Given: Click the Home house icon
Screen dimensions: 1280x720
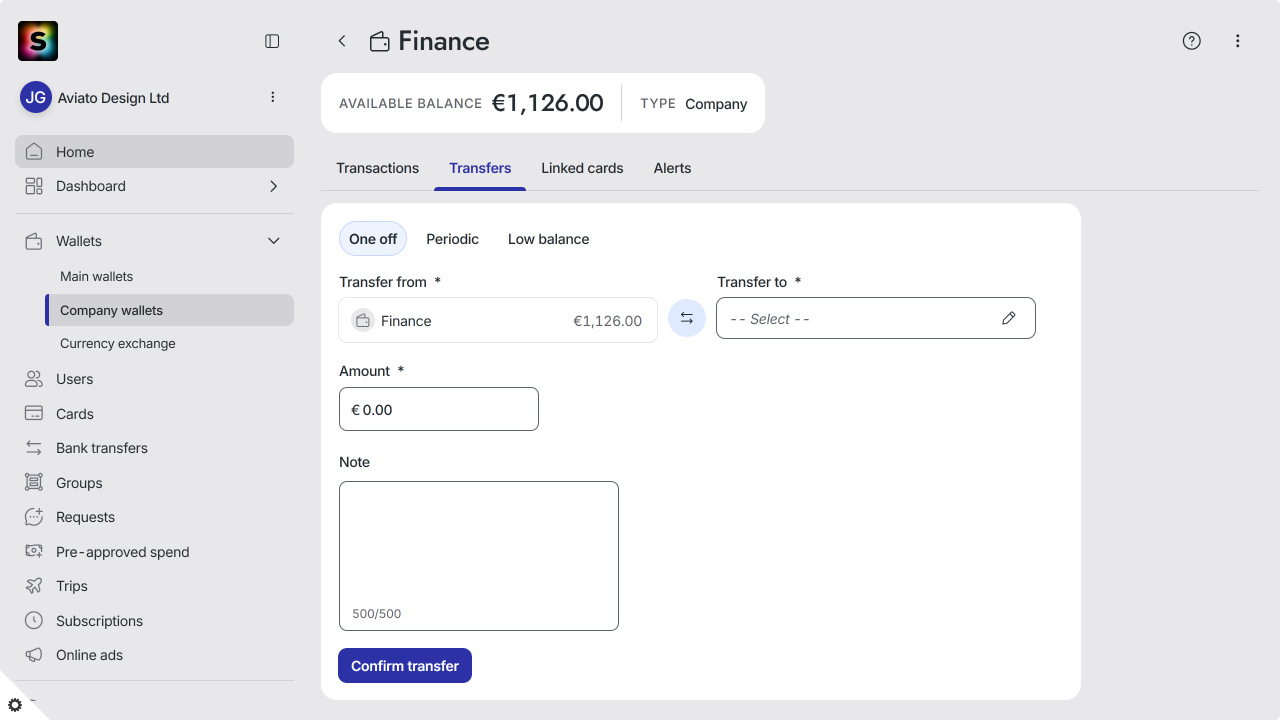Looking at the screenshot, I should pyautogui.click(x=34, y=152).
